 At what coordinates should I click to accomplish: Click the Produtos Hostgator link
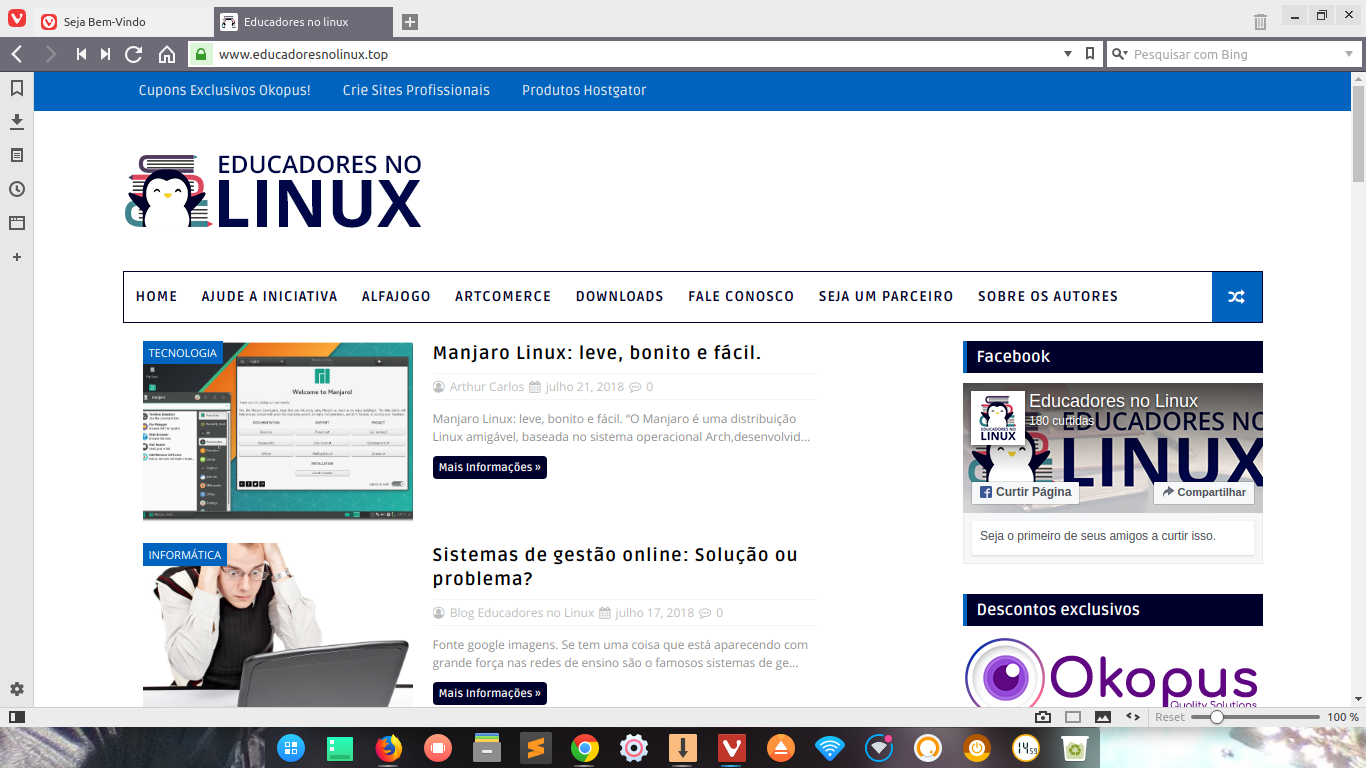(x=584, y=90)
